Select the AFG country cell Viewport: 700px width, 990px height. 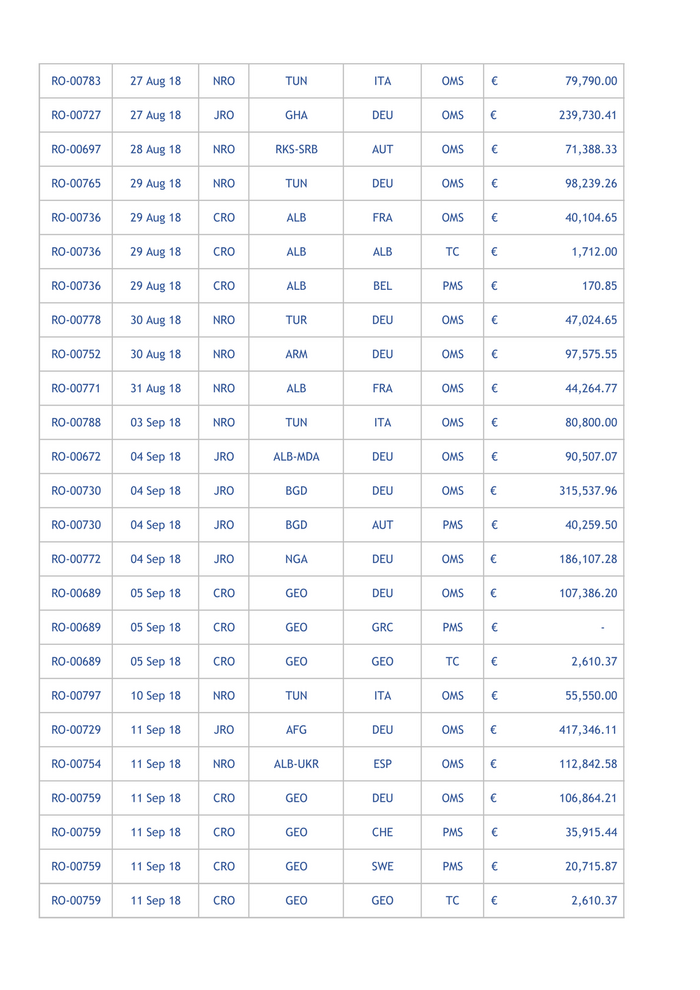tap(296, 730)
